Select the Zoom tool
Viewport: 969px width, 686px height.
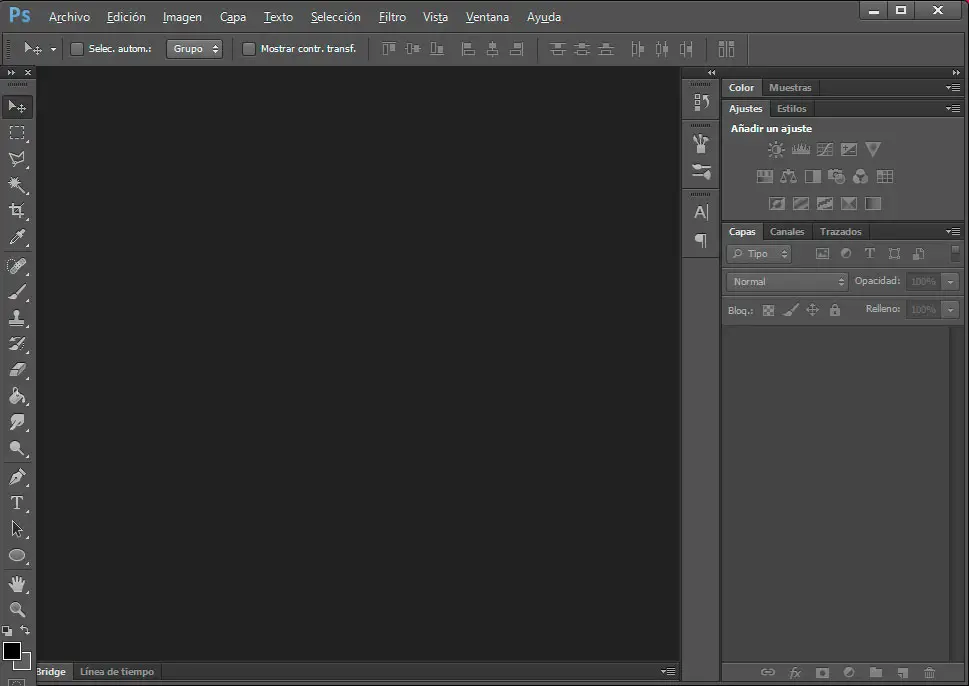click(17, 609)
